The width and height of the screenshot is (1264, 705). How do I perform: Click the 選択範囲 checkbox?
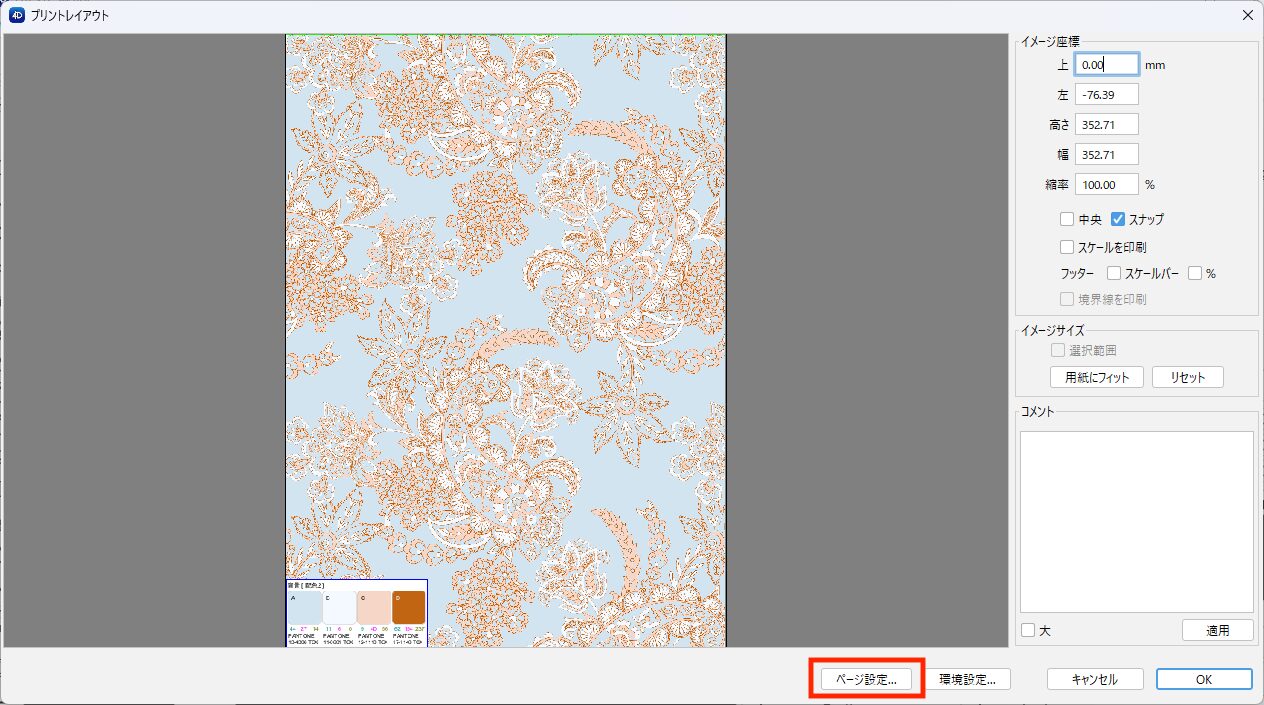(x=1058, y=351)
